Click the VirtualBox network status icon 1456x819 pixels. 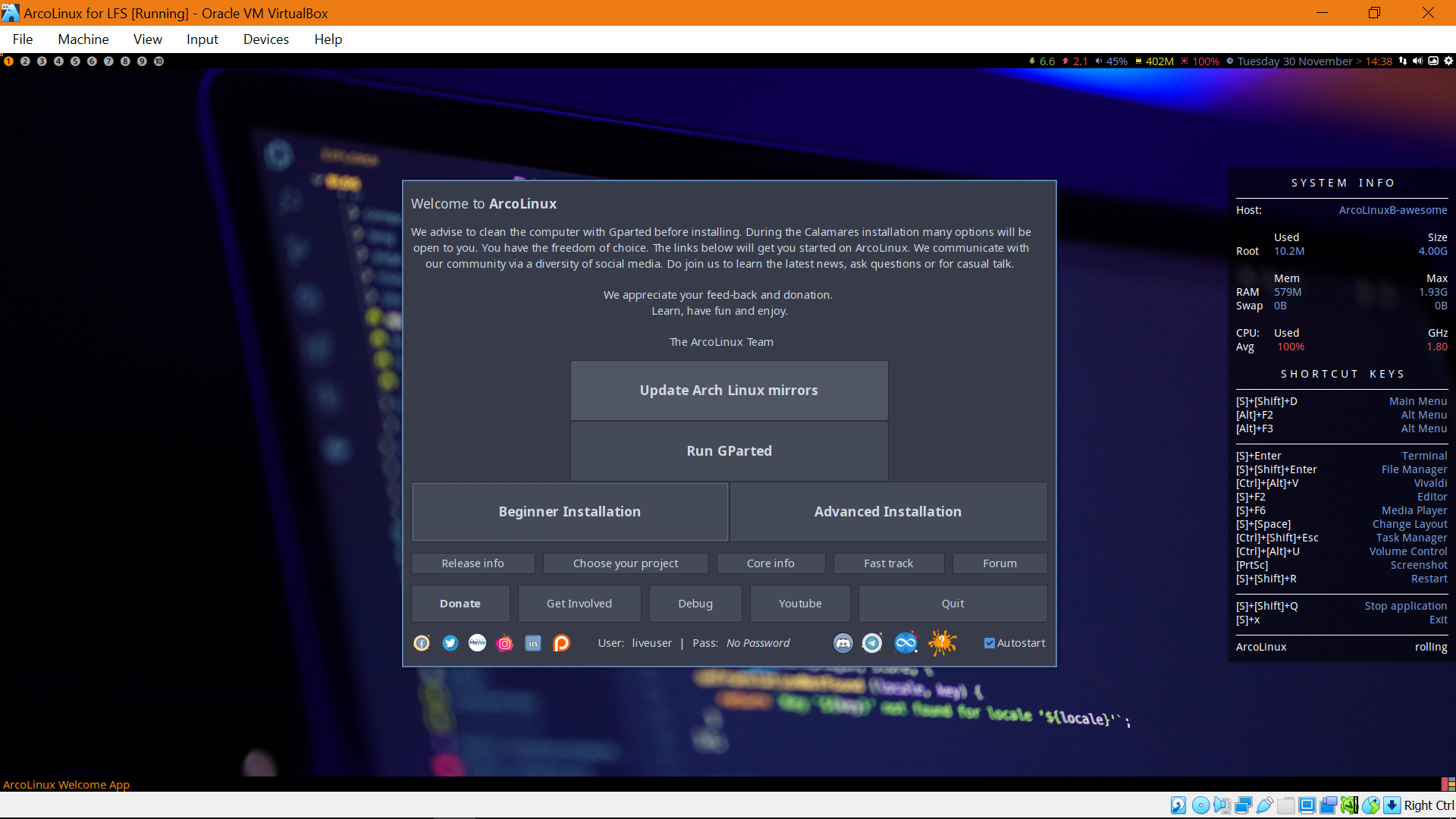click(x=1244, y=805)
